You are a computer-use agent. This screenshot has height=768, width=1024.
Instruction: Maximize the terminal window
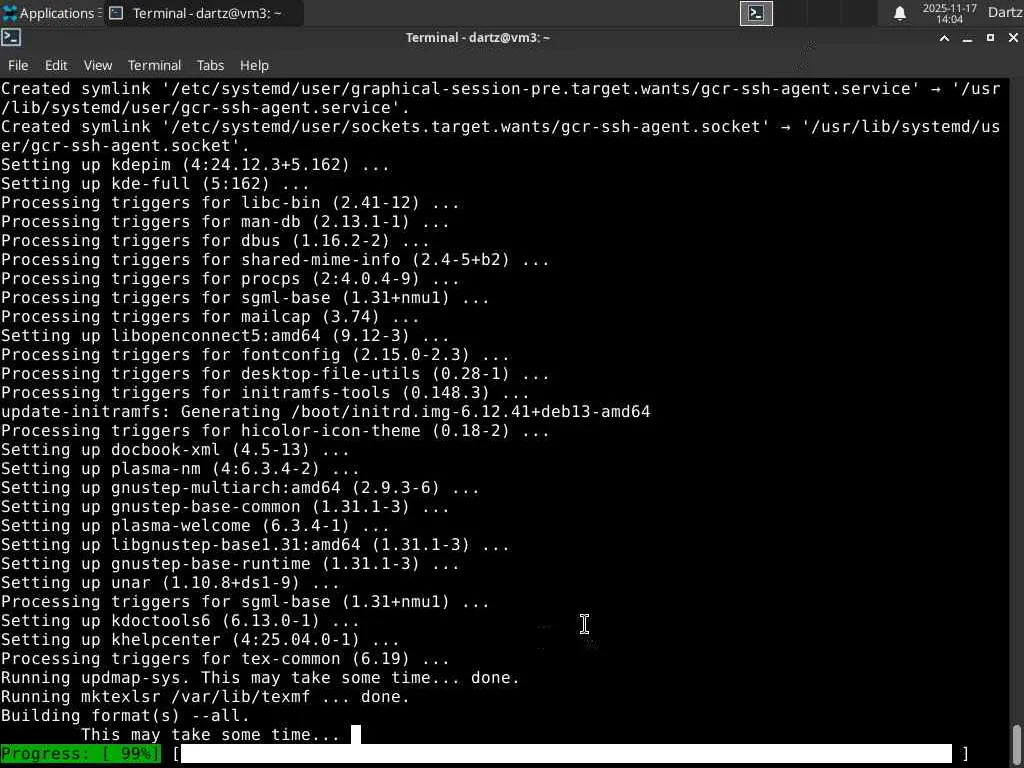coord(990,38)
